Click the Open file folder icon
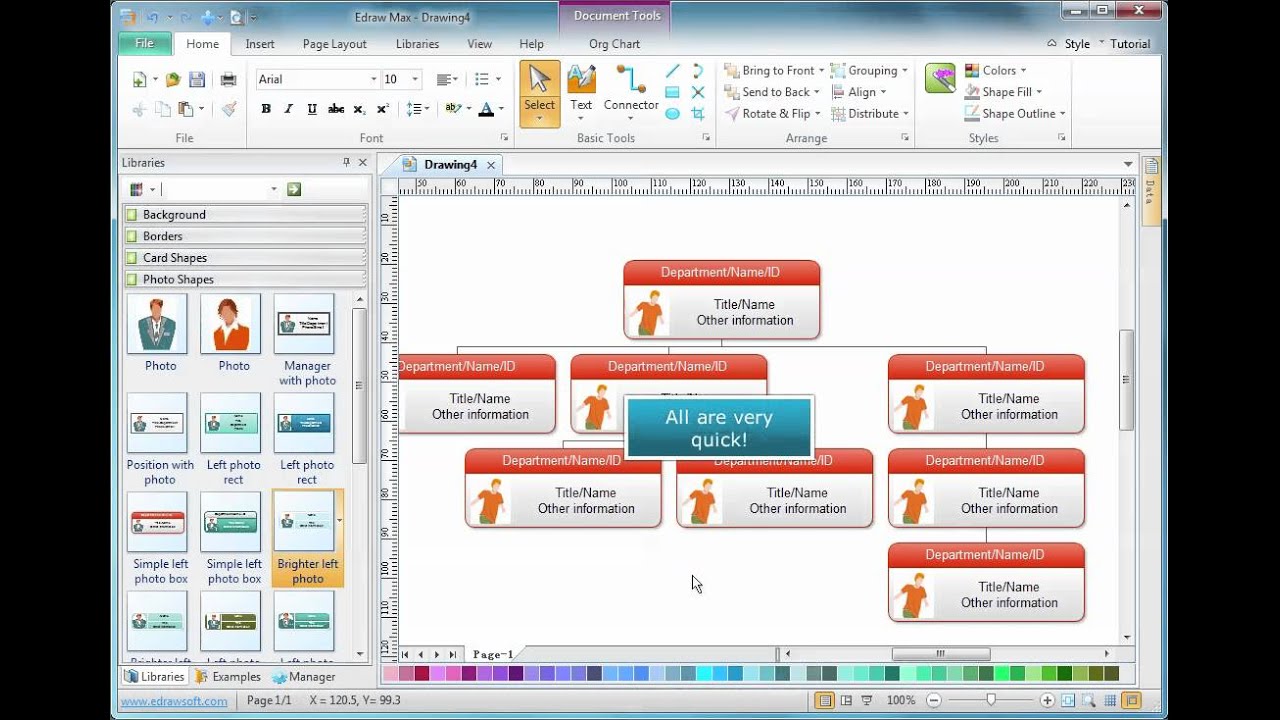 [173, 80]
